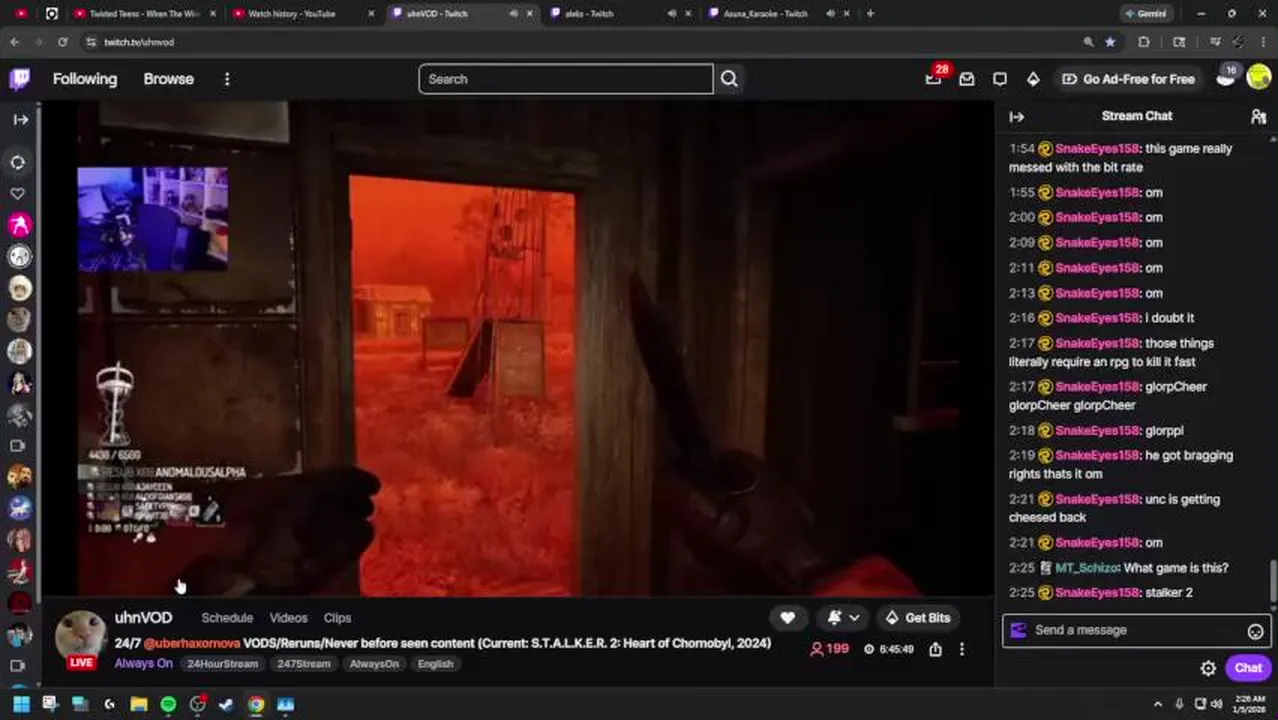Open the Twitch home logo
This screenshot has height=720, width=1278.
pyautogui.click(x=20, y=79)
